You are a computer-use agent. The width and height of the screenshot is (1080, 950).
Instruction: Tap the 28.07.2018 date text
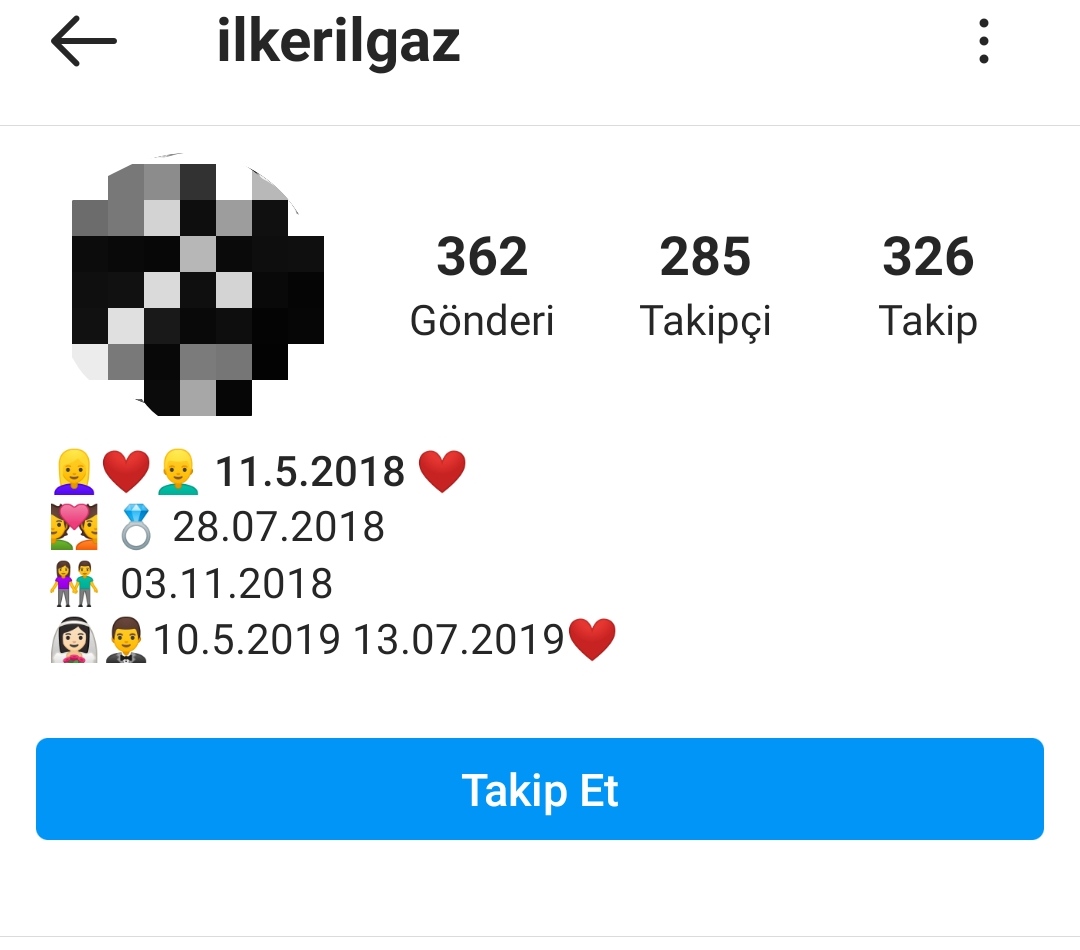(278, 527)
